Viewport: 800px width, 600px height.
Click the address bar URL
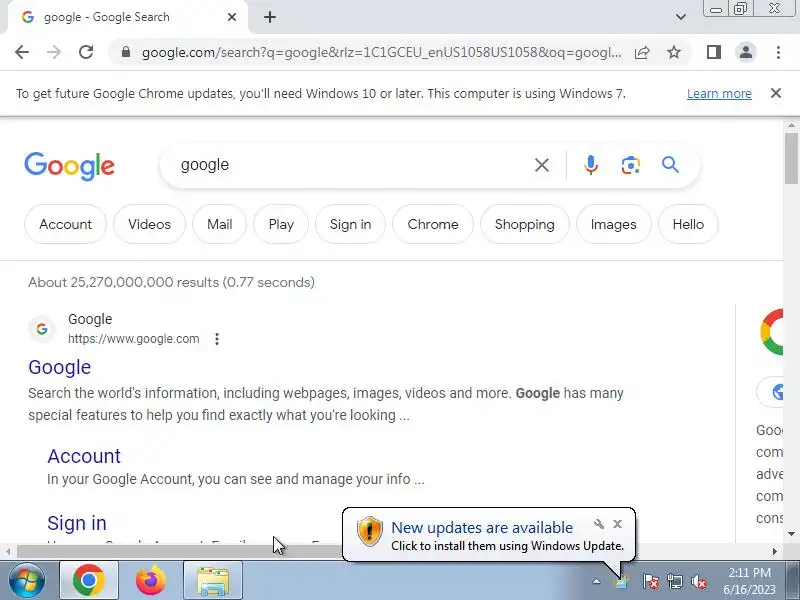click(x=382, y=52)
